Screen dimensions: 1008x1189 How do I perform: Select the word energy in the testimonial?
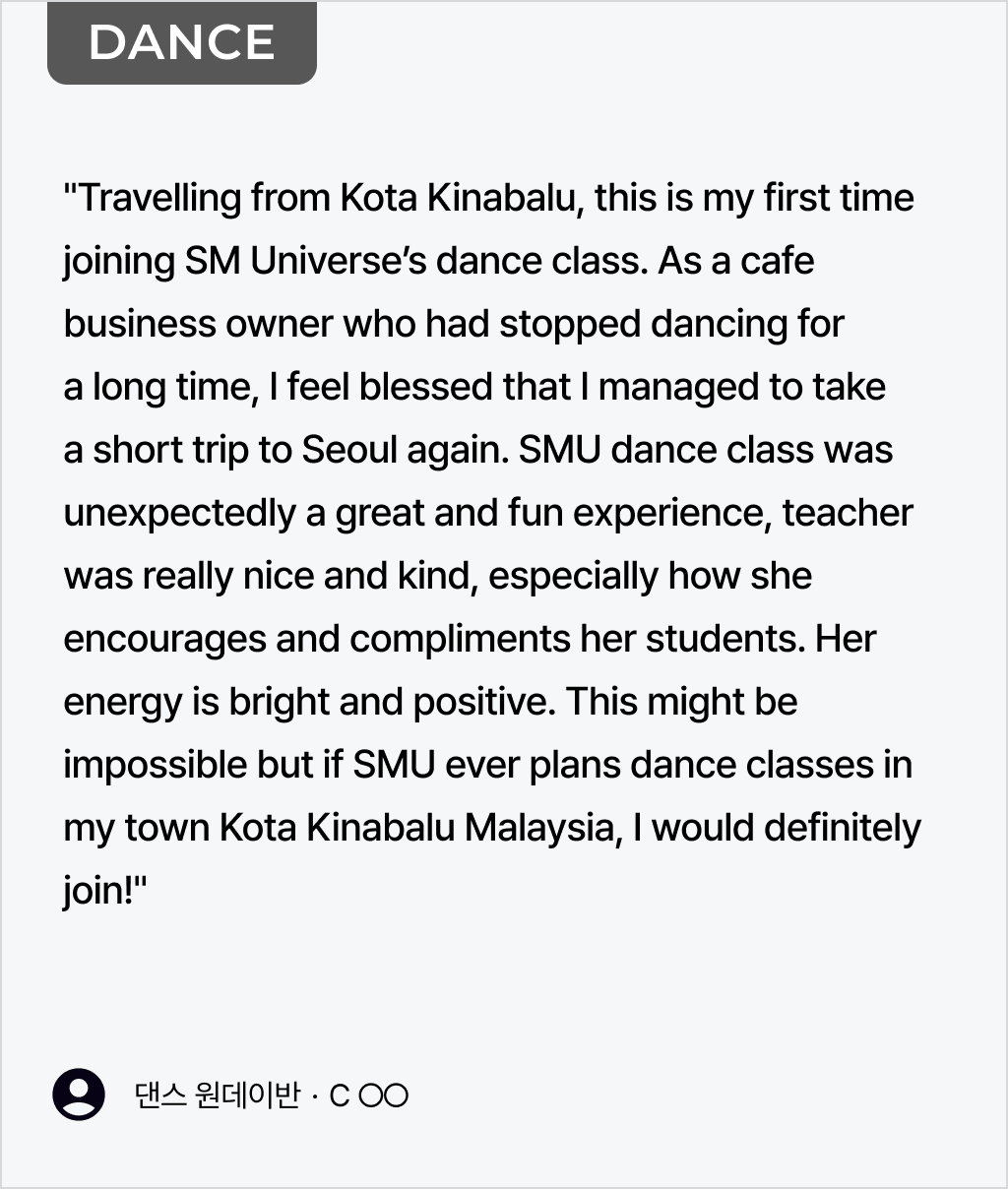[x=123, y=704]
